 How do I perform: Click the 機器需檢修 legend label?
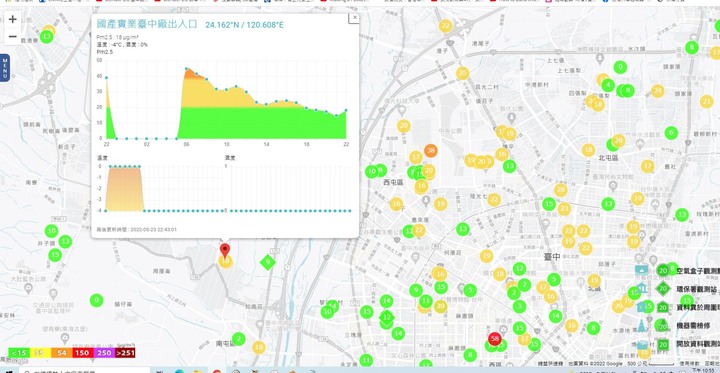click(x=693, y=326)
